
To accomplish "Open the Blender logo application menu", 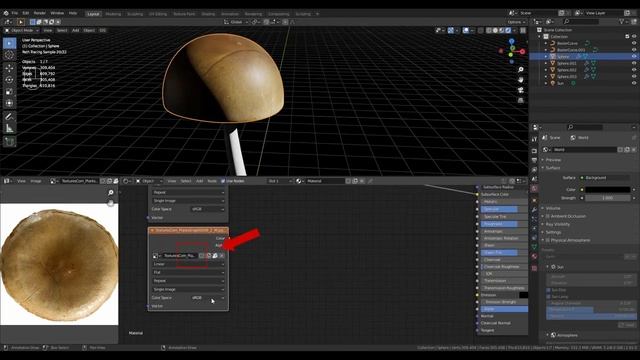I will (6, 13).
